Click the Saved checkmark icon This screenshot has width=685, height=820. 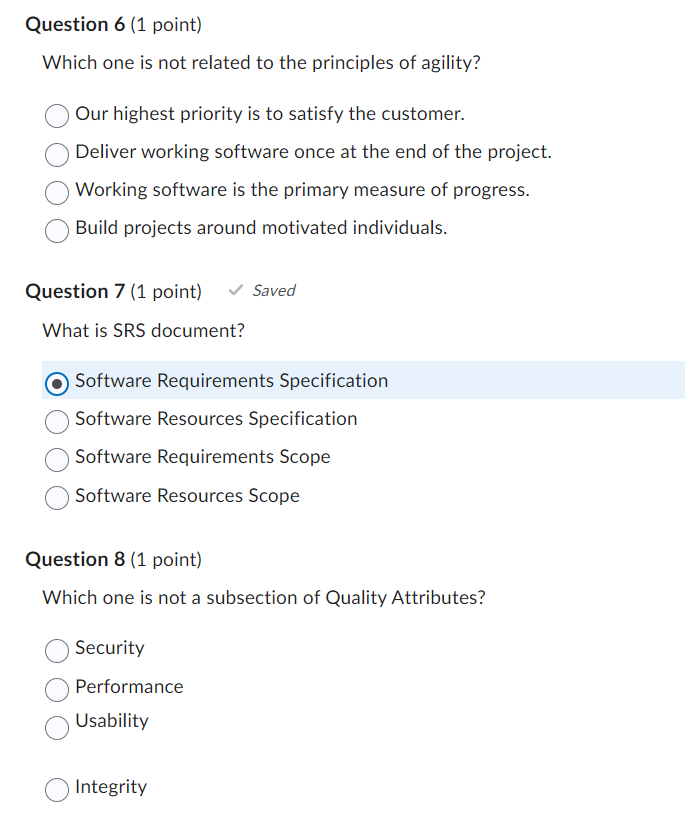pyautogui.click(x=236, y=290)
